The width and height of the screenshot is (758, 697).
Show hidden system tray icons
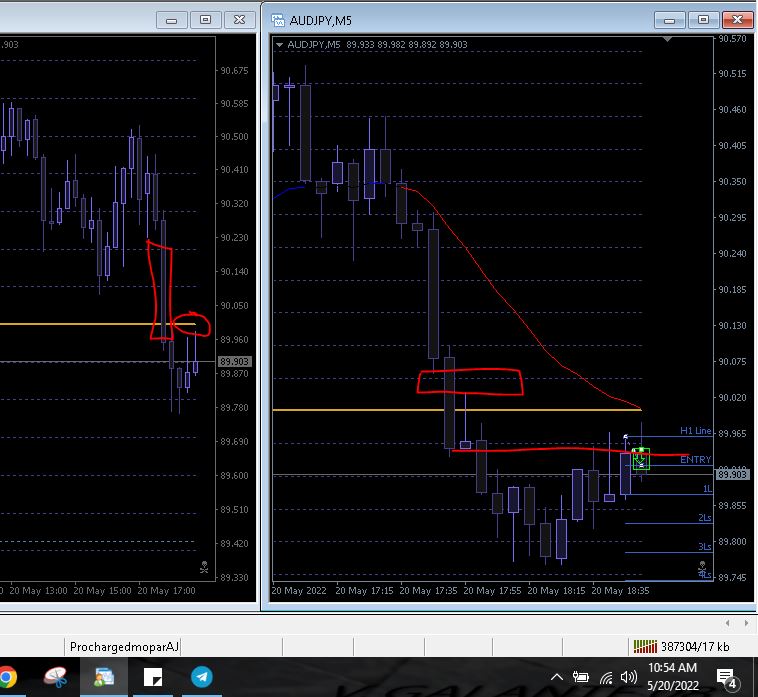pyautogui.click(x=556, y=678)
